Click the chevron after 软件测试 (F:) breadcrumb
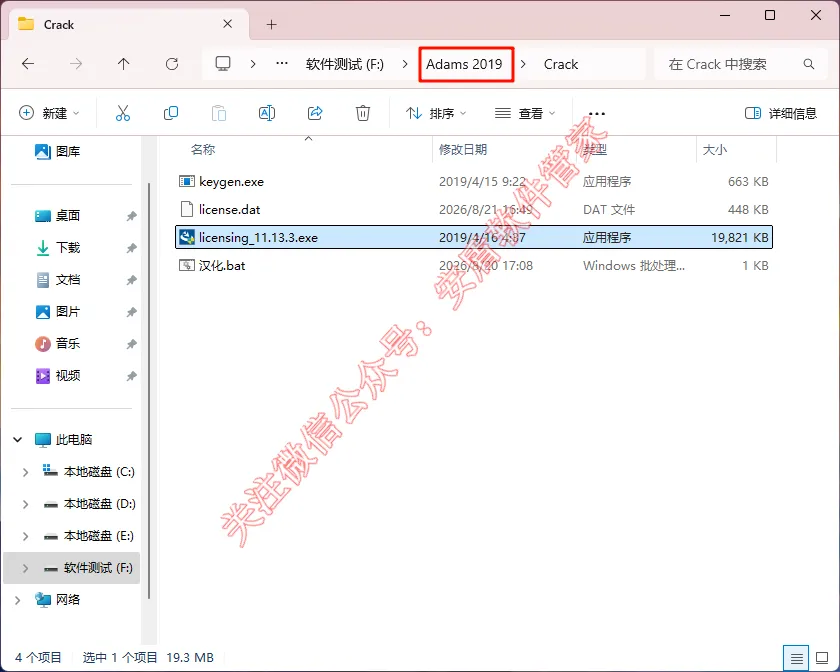The image size is (840, 672). click(x=406, y=64)
